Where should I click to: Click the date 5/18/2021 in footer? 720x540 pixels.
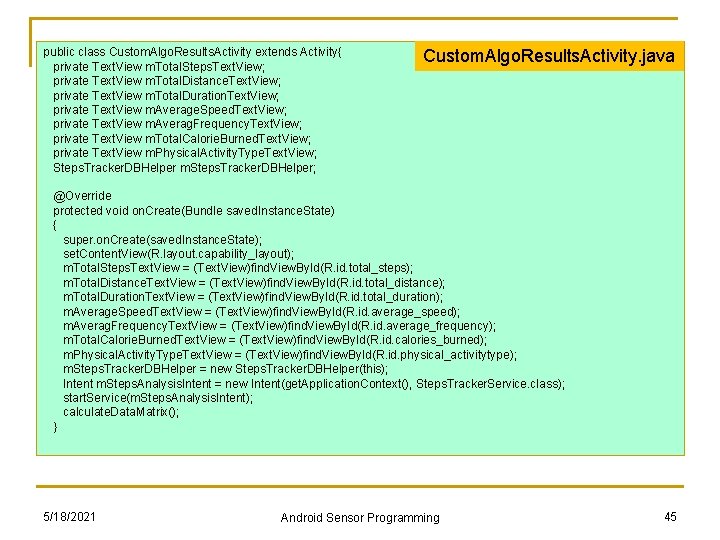69,517
